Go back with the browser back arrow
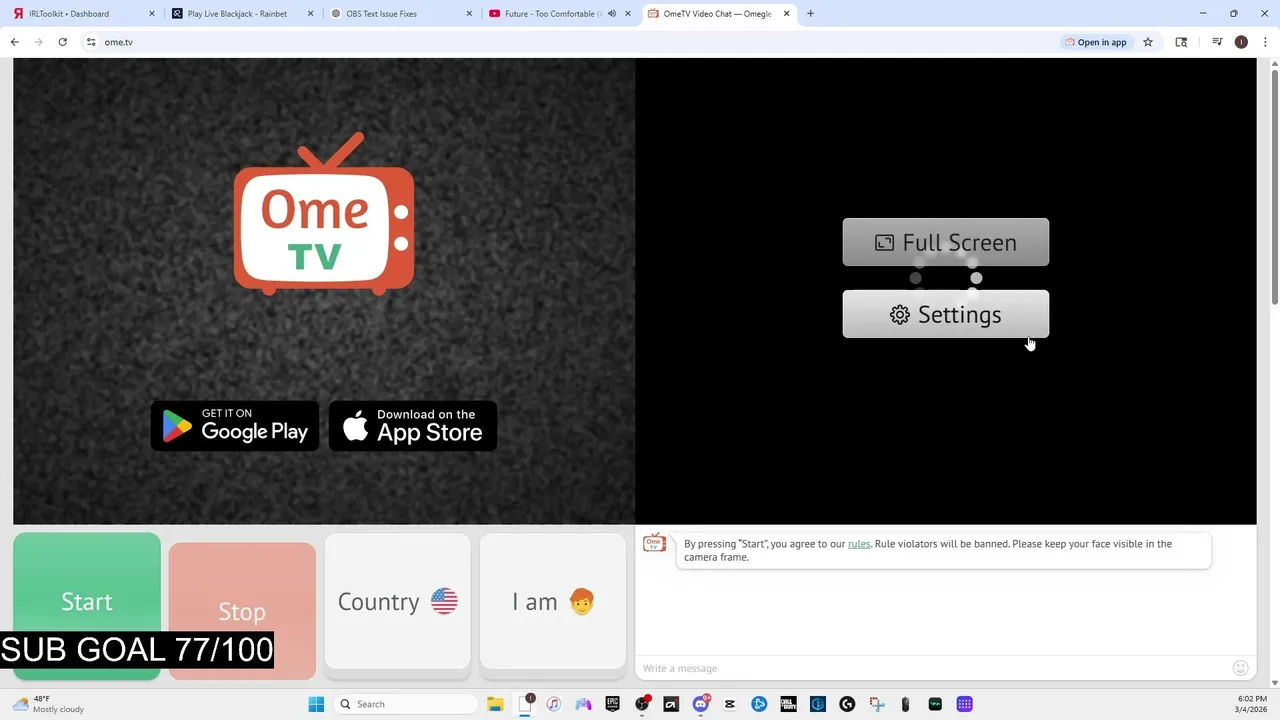The width and height of the screenshot is (1280, 720). [x=14, y=42]
